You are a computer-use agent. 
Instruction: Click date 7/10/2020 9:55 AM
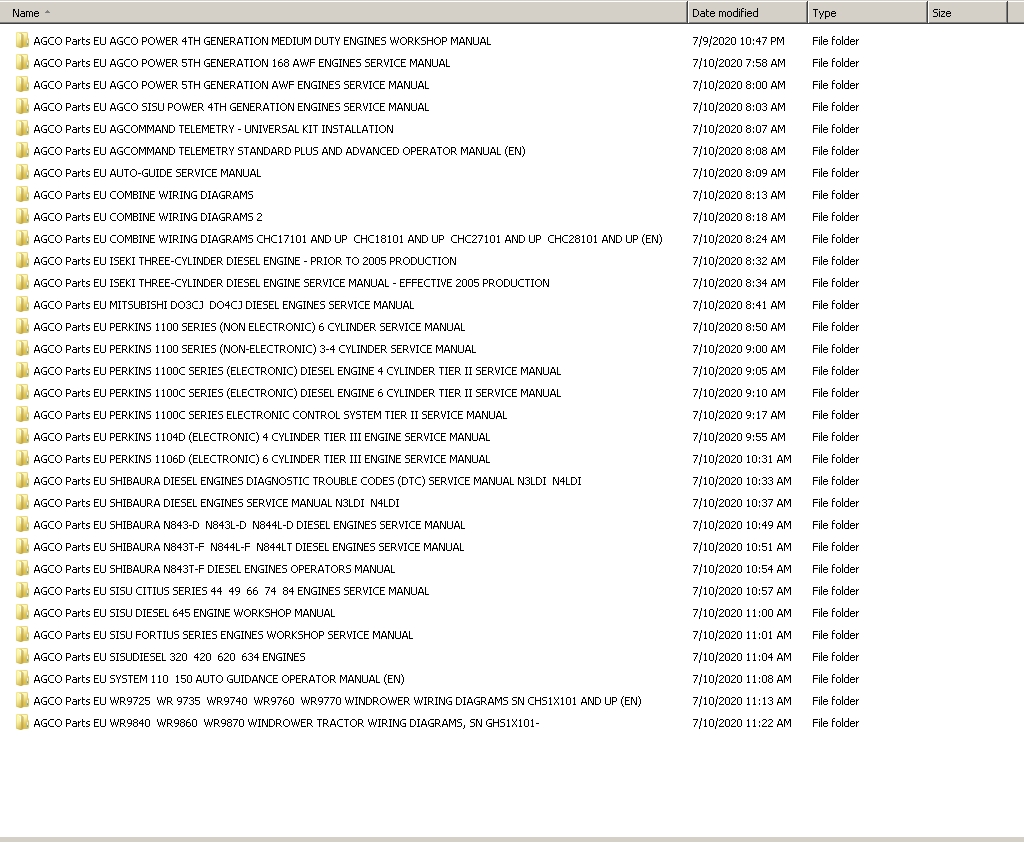pos(739,436)
